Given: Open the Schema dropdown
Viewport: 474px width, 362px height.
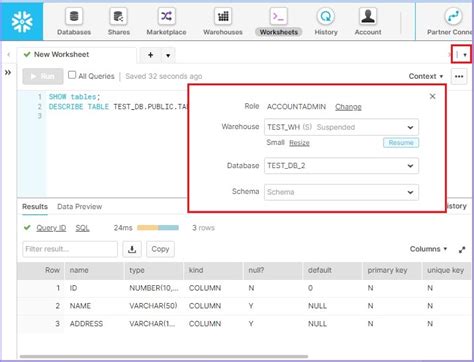Looking at the screenshot, I should 341,192.
